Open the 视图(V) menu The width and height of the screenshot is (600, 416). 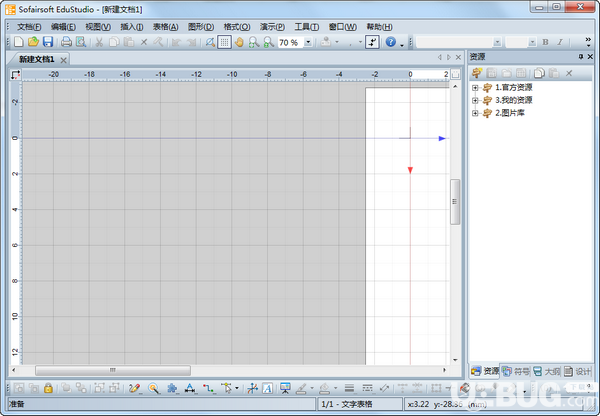98,27
